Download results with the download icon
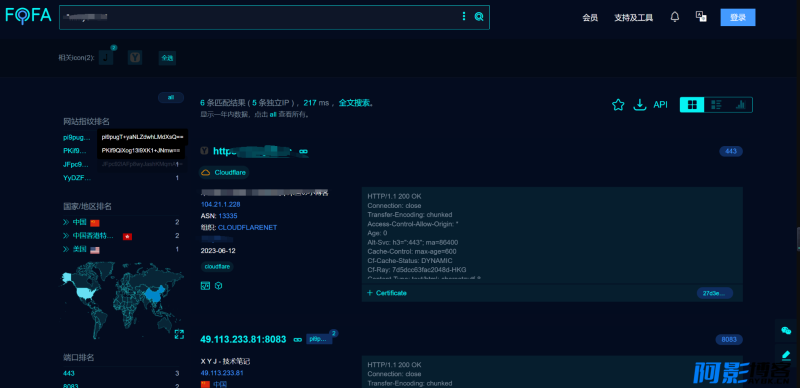 (x=639, y=105)
